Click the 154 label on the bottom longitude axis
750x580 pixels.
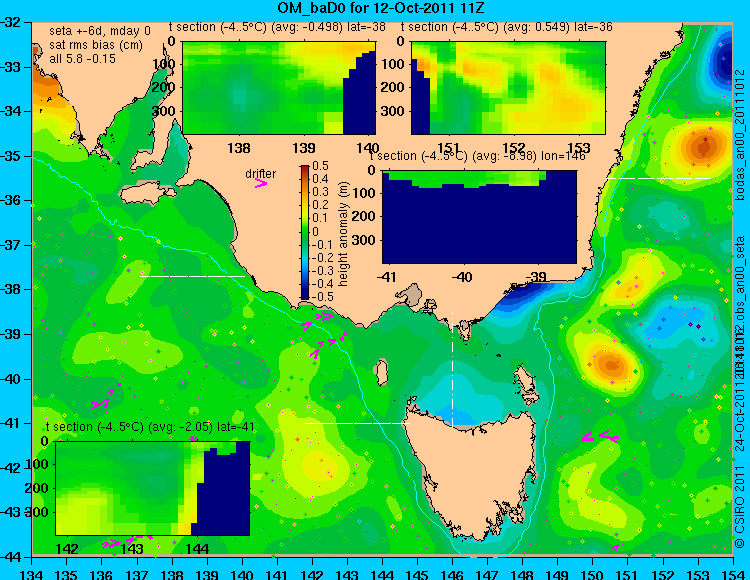[733, 574]
